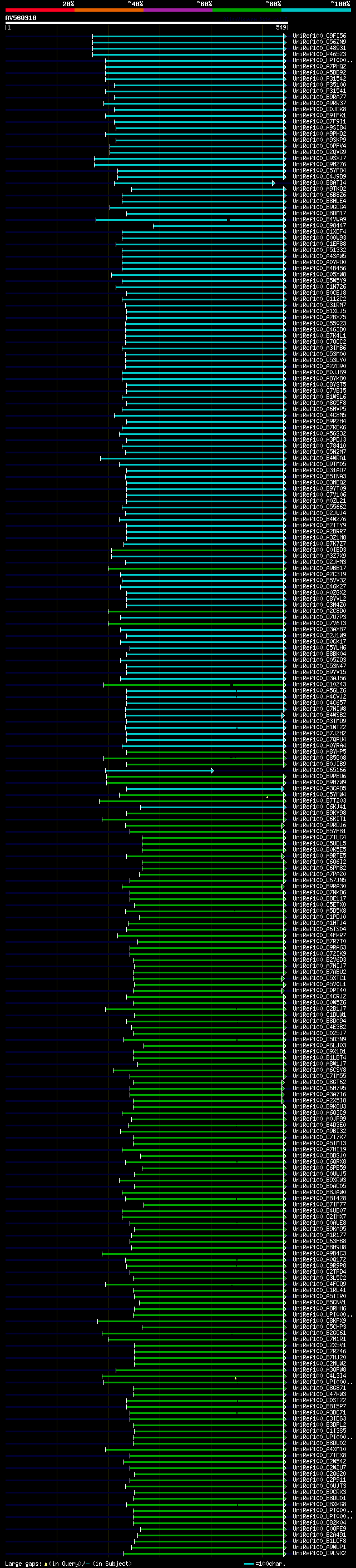Click hit label UniRef100_C7IUC4
The height and width of the screenshot is (1568, 356).
pyautogui.click(x=319, y=838)
